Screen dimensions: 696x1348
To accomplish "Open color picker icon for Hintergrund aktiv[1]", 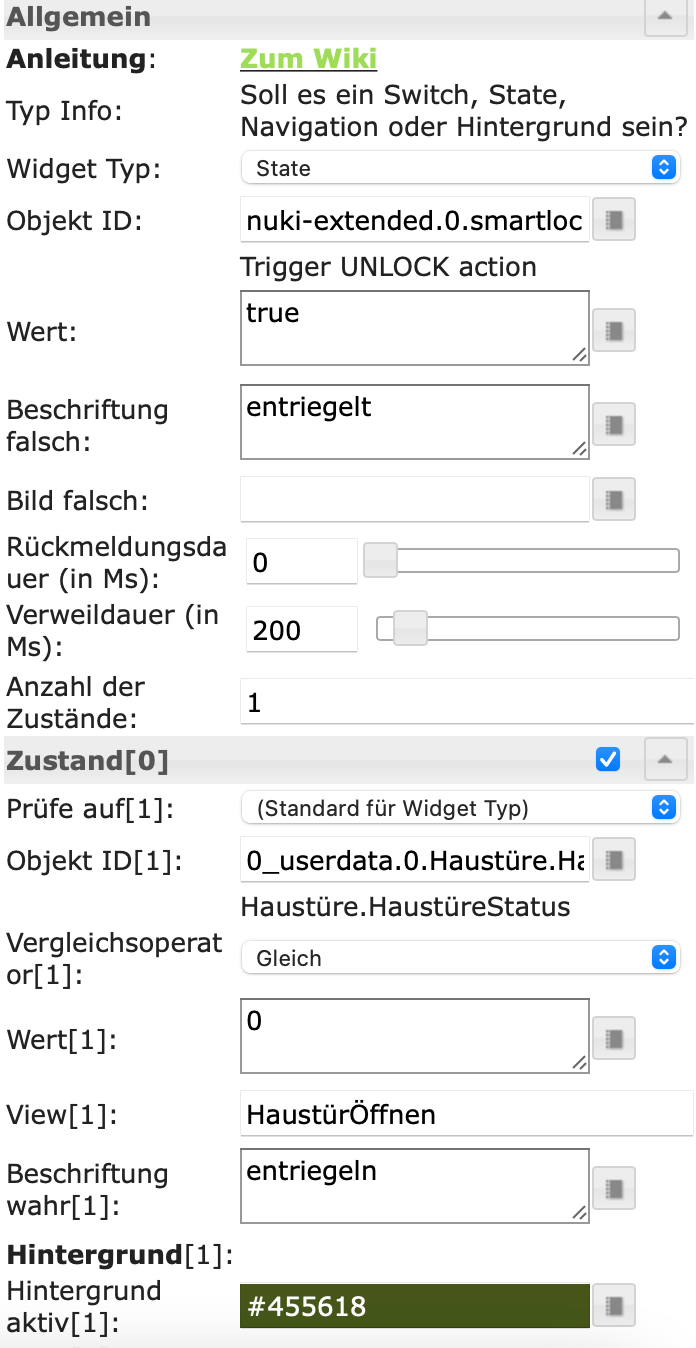I will click(x=615, y=1305).
